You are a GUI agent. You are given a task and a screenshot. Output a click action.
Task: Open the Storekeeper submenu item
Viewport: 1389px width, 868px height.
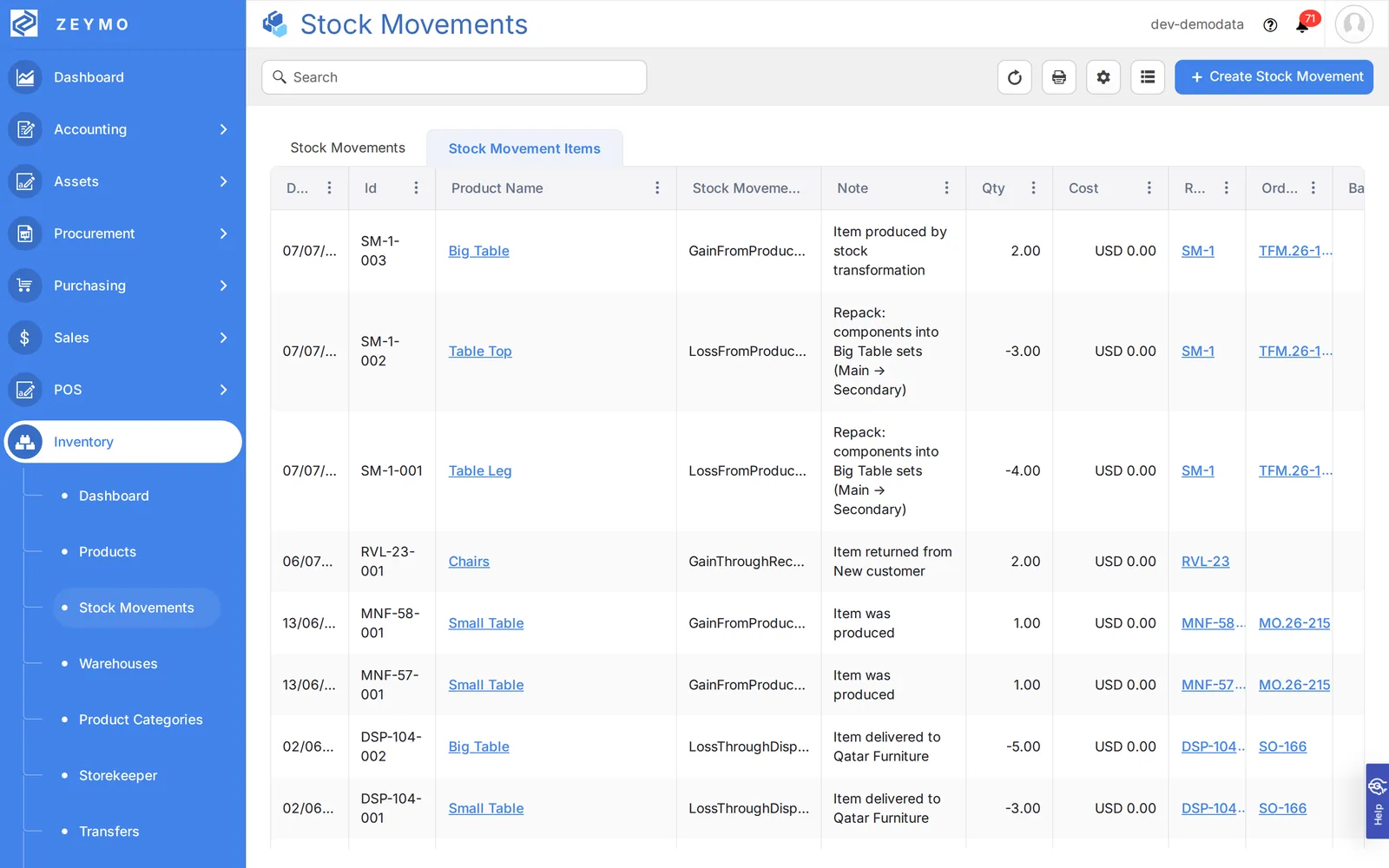118,776
